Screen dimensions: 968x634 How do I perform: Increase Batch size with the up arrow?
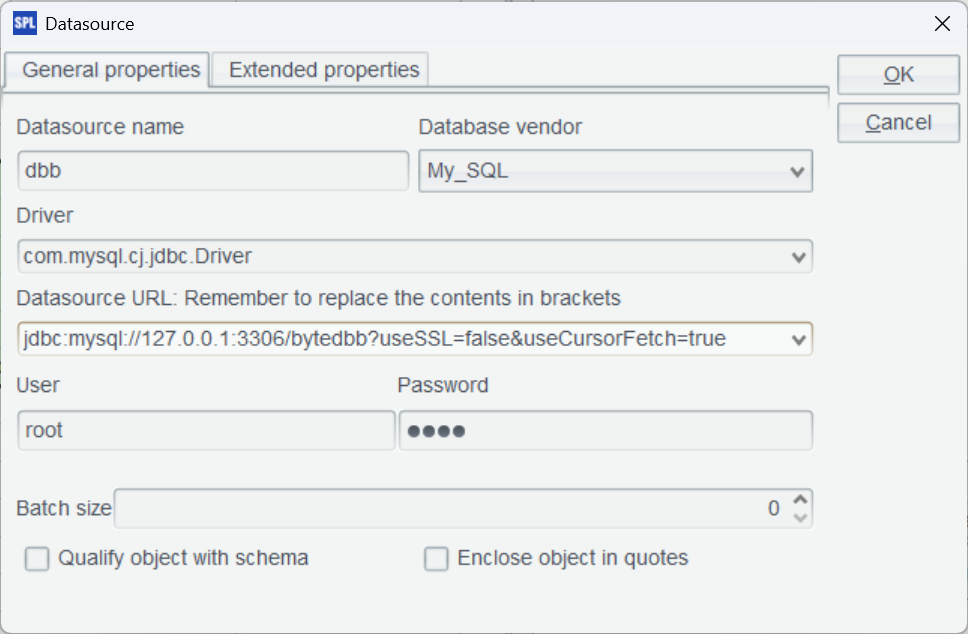pyautogui.click(x=800, y=500)
